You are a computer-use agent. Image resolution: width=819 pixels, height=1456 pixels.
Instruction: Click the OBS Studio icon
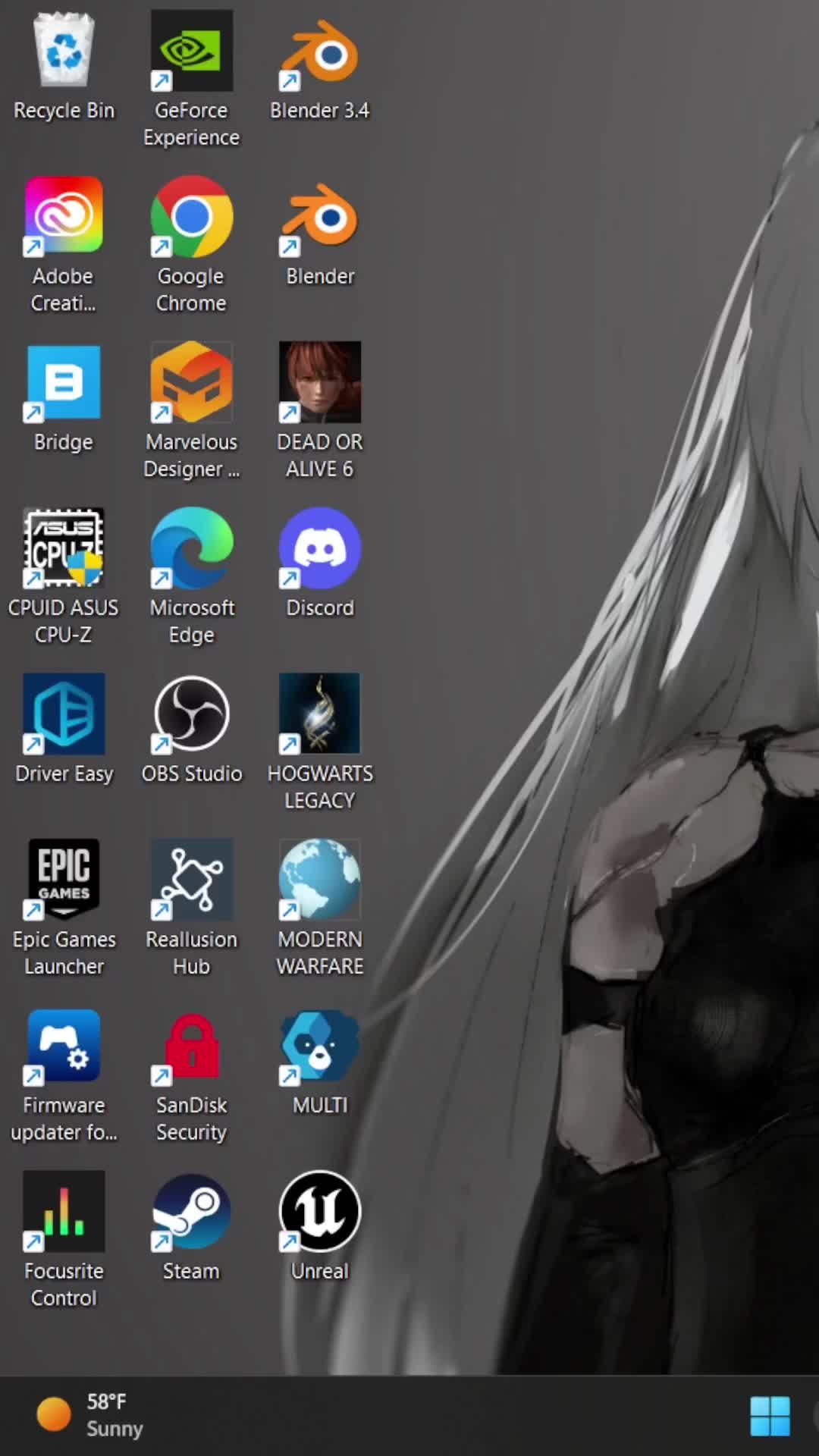pos(191,714)
